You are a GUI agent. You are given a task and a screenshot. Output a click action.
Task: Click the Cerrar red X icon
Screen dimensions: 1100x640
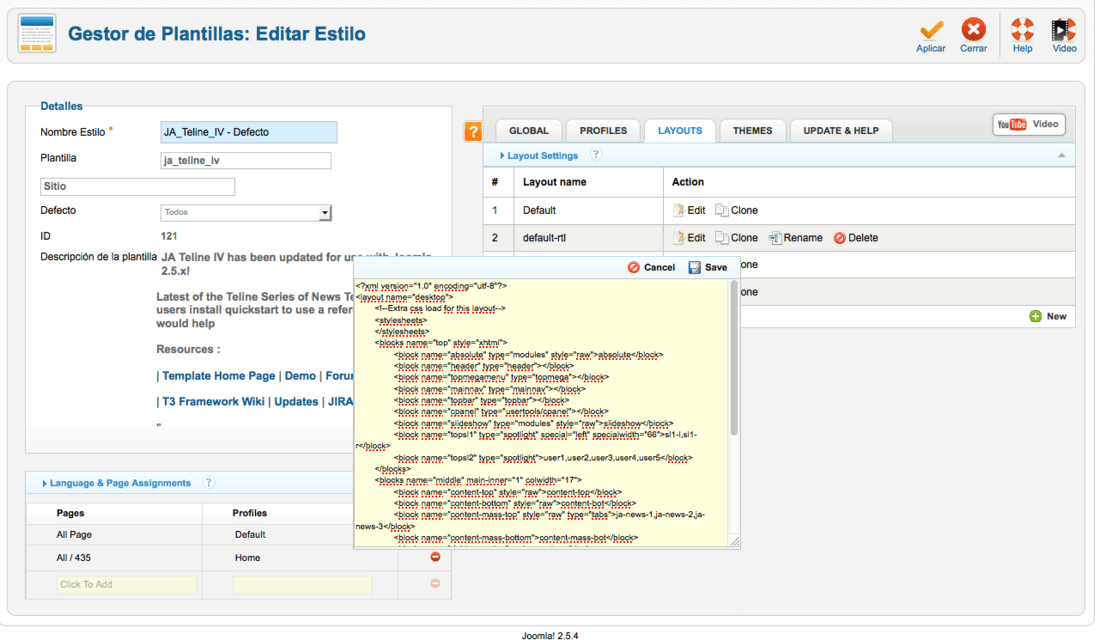click(973, 29)
